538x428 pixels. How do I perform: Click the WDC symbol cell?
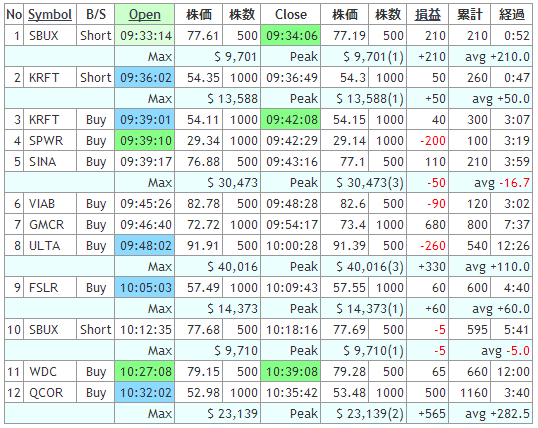click(x=50, y=372)
